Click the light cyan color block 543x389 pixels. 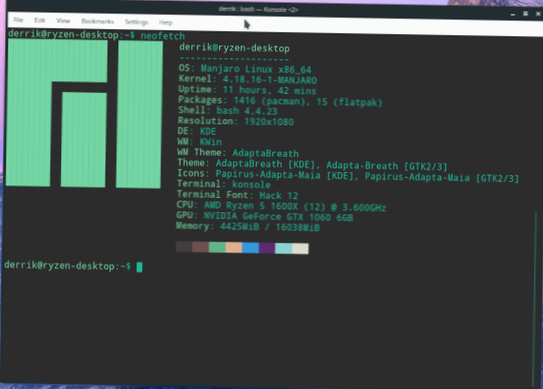click(x=284, y=248)
